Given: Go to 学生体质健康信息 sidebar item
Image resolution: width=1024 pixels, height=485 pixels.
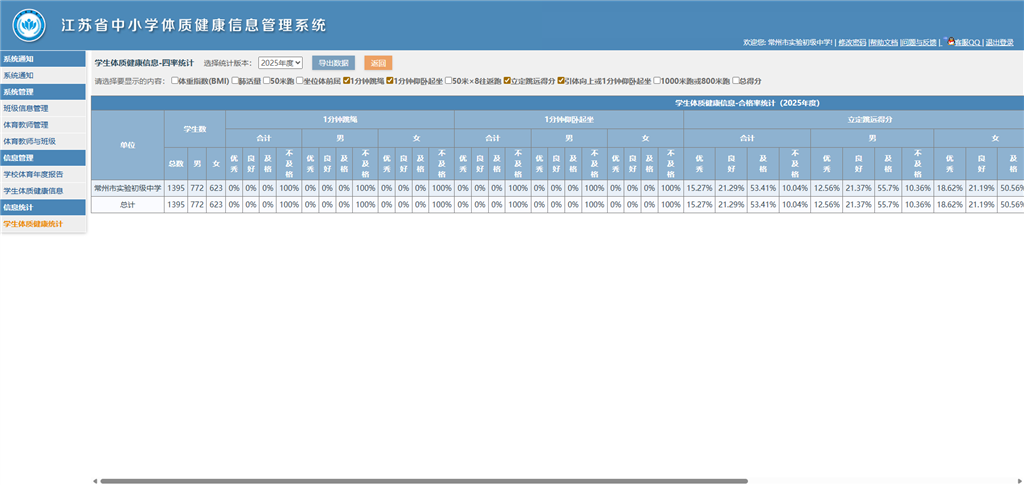Looking at the screenshot, I should (x=33, y=190).
